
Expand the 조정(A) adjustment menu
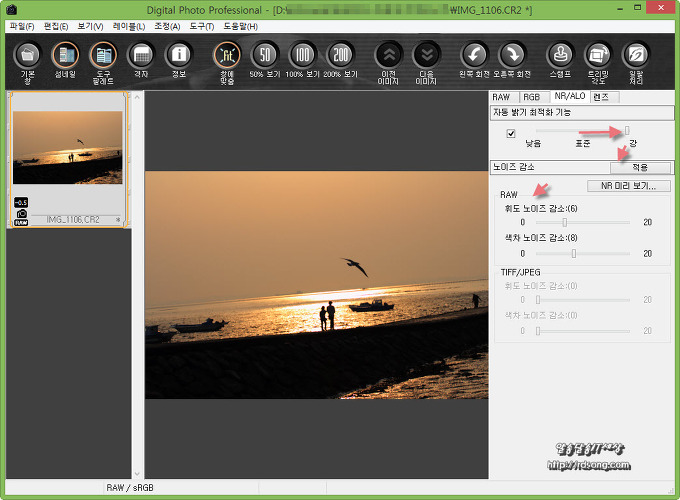(x=169, y=26)
